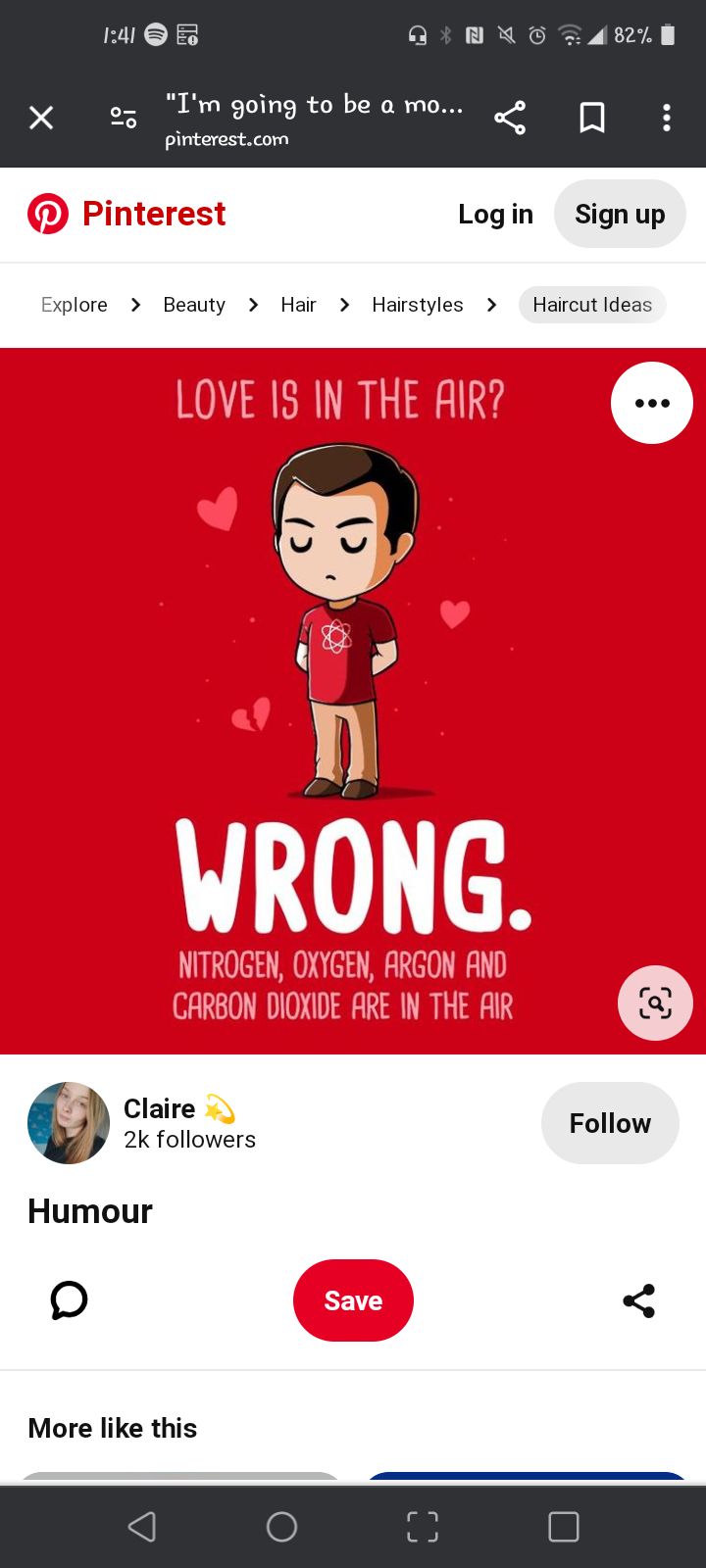
Task: Open browser three-dot overflow menu
Action: (667, 118)
